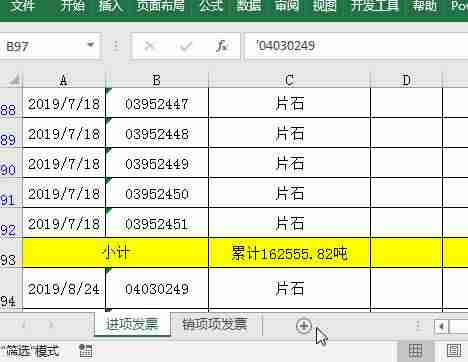Open Insert Function fx icon
Screen dimensions: 468x362
pyautogui.click(x=222, y=46)
